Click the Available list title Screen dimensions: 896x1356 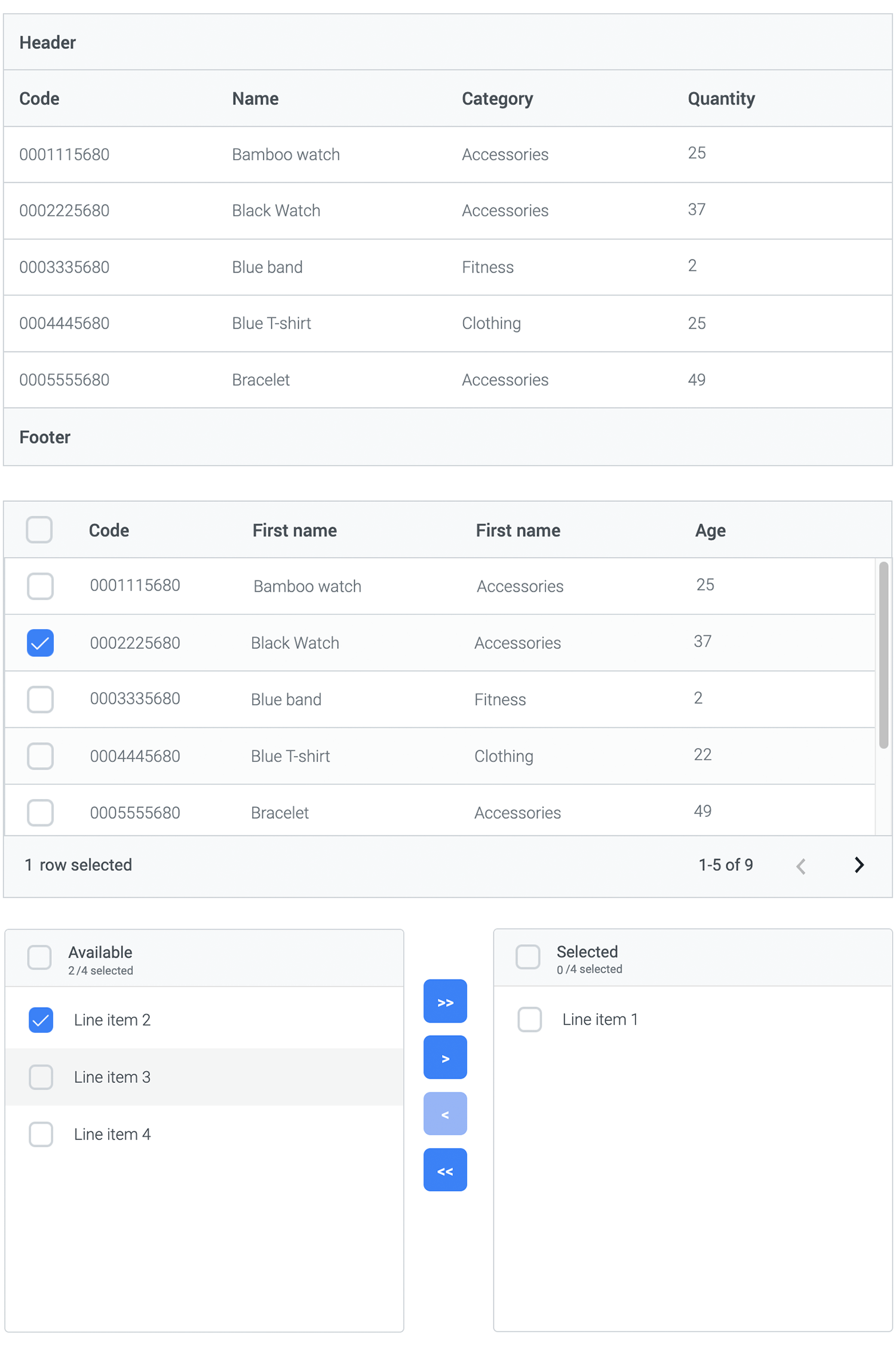point(100,952)
